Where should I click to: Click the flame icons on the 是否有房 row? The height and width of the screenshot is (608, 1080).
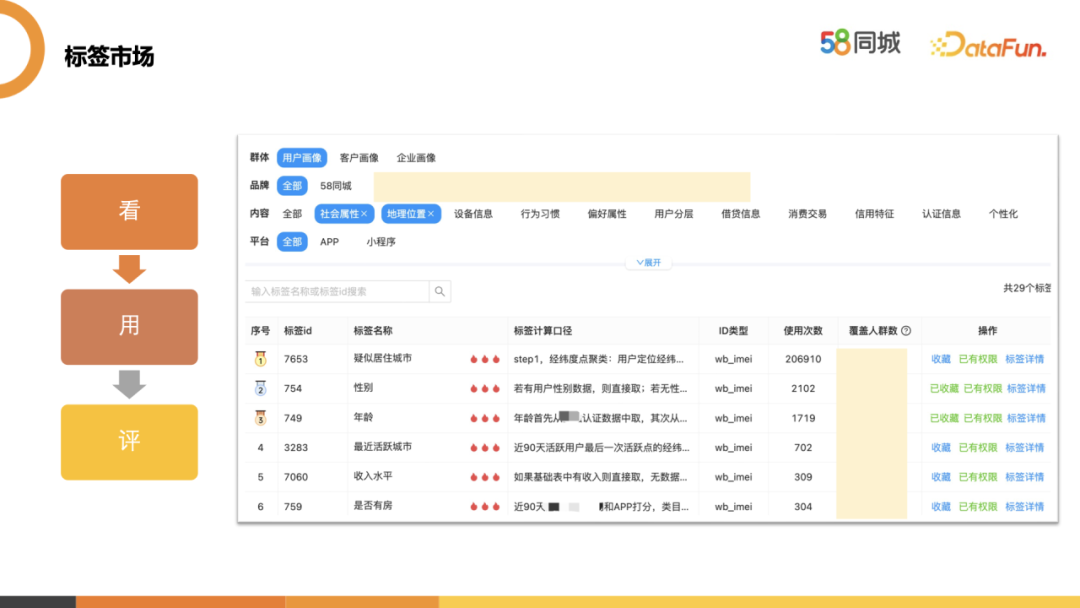click(484, 504)
